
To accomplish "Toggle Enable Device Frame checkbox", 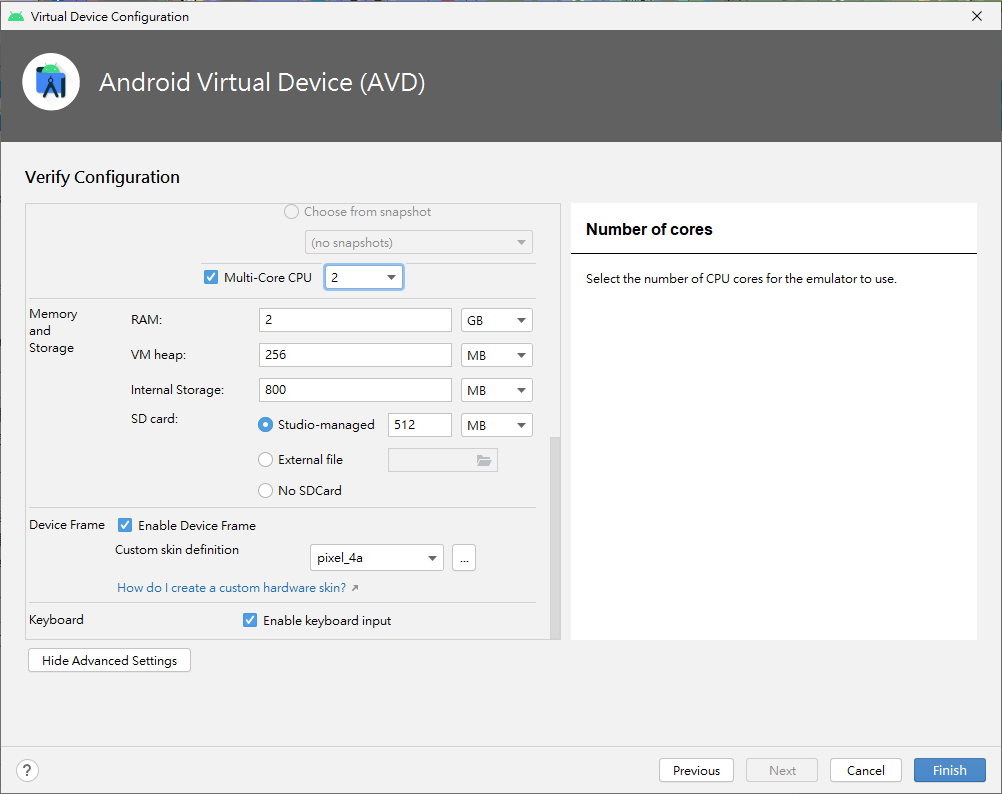I will 125,525.
